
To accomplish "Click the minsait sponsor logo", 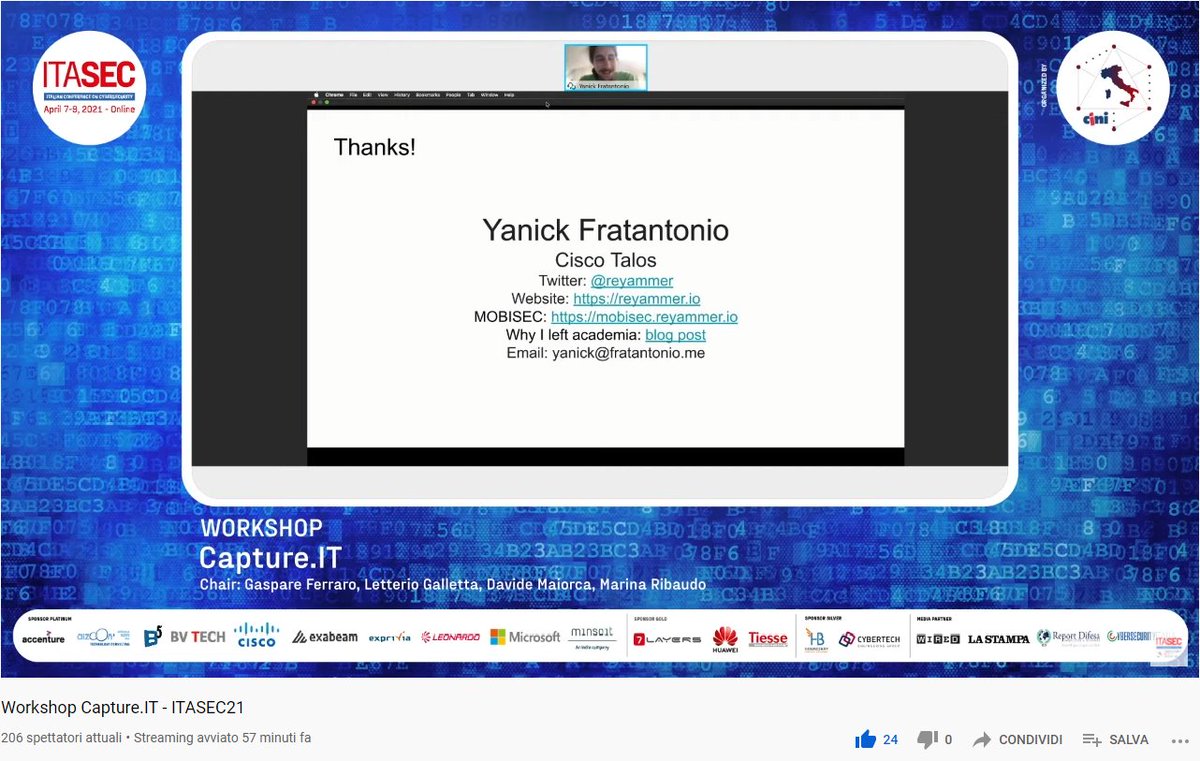I will 593,637.
